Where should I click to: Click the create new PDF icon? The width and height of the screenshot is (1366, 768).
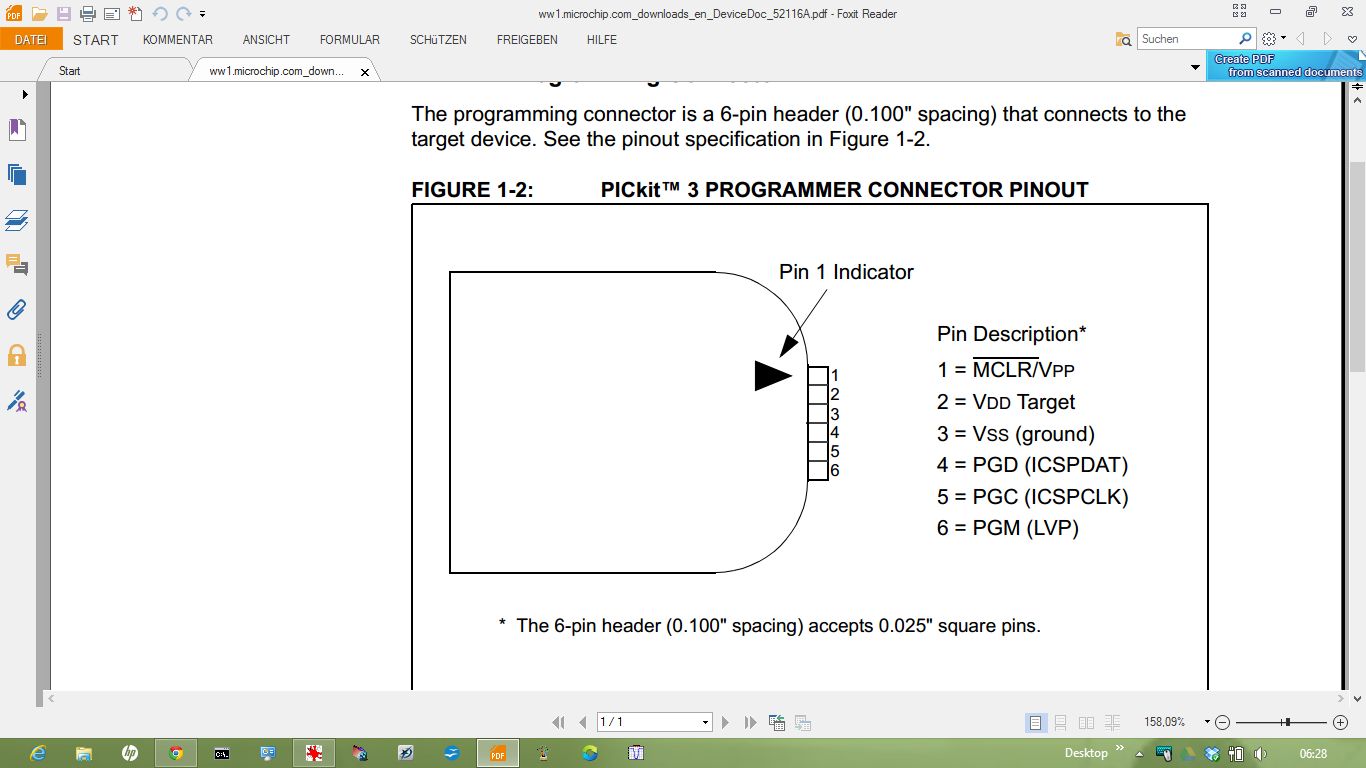[136, 14]
